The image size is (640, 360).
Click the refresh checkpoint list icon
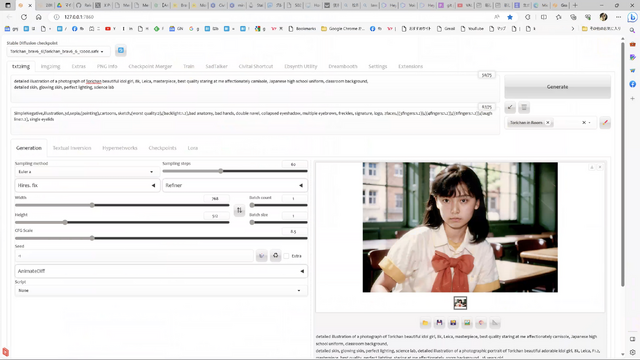pos(120,51)
